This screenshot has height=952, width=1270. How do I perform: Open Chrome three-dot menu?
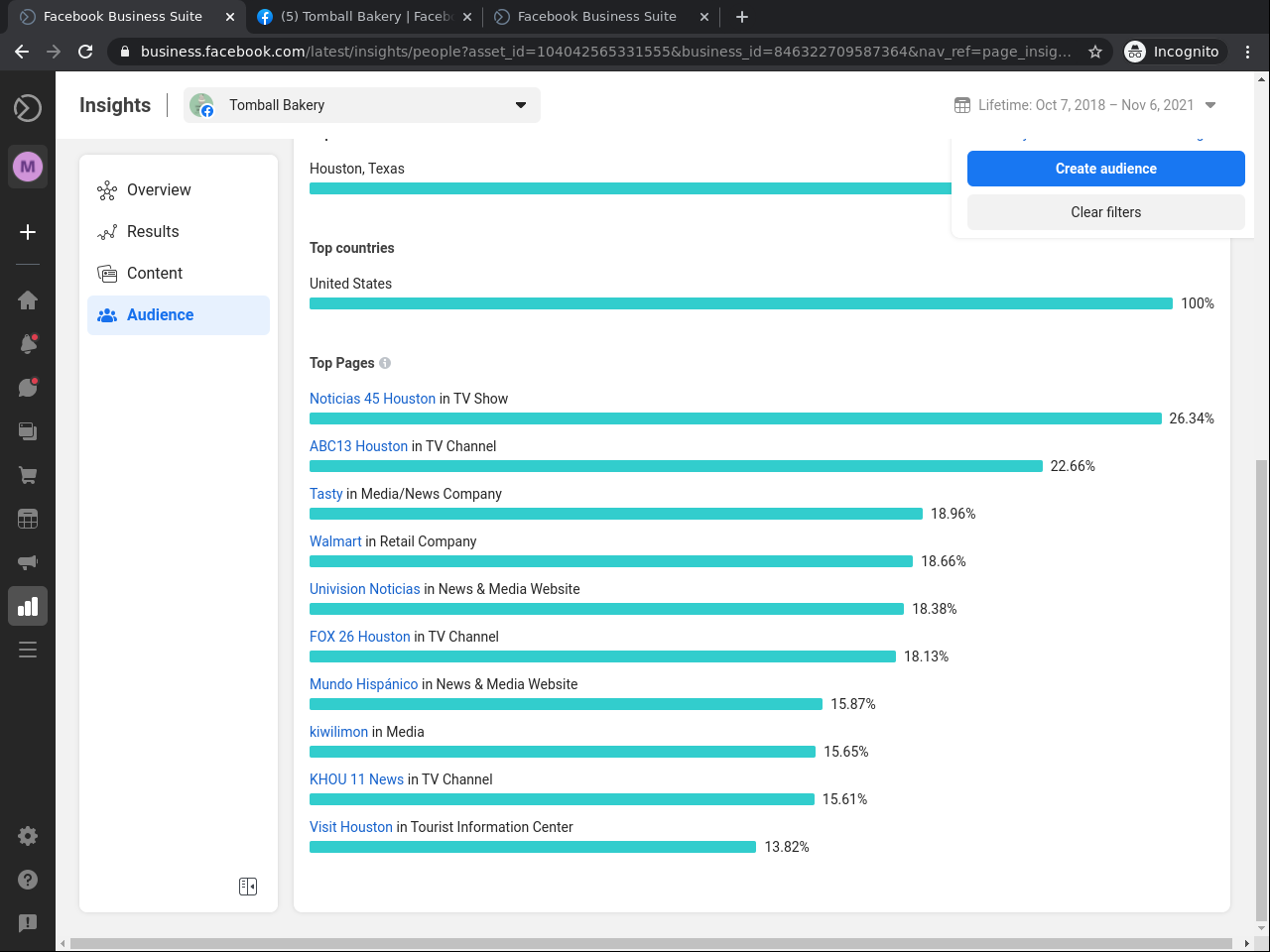click(1248, 52)
